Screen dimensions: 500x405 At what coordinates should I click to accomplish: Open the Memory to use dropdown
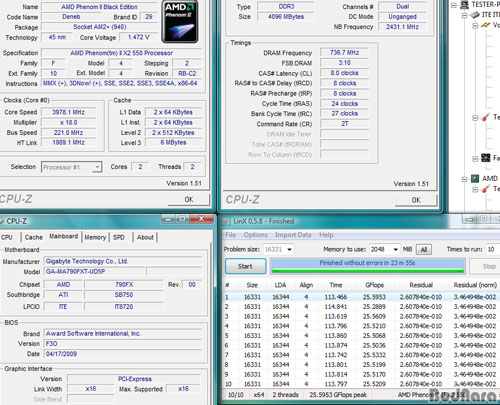click(x=395, y=249)
